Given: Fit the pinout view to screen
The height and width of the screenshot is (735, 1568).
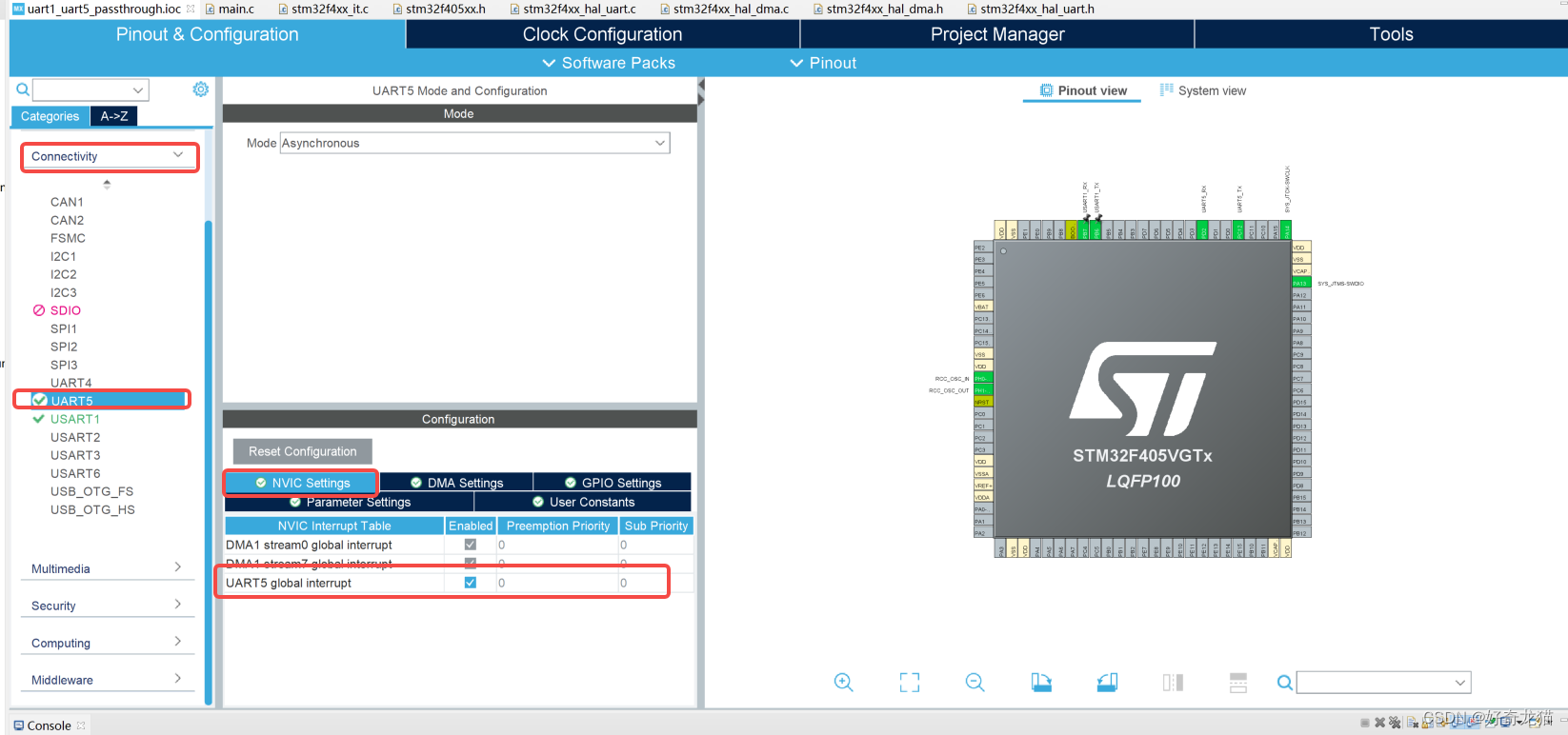Looking at the screenshot, I should [x=910, y=682].
